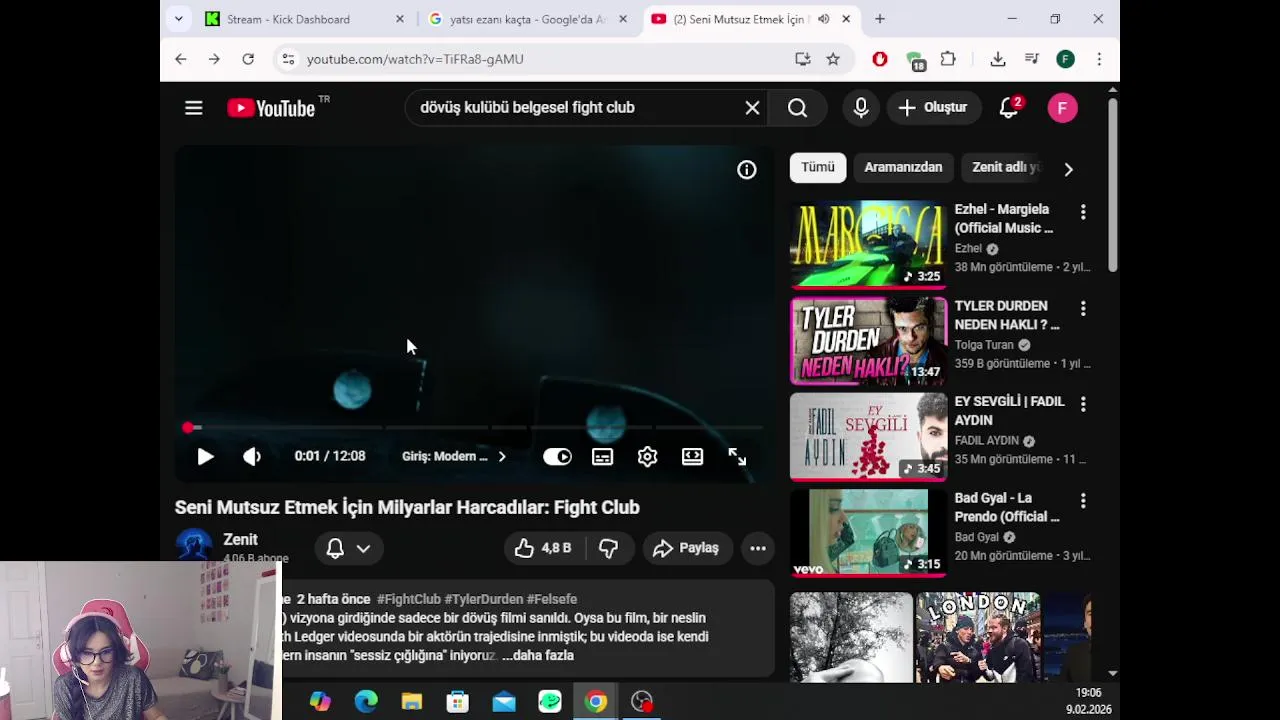1280x720 pixels.
Task: Open Microsoft Store from the taskbar
Action: click(458, 702)
